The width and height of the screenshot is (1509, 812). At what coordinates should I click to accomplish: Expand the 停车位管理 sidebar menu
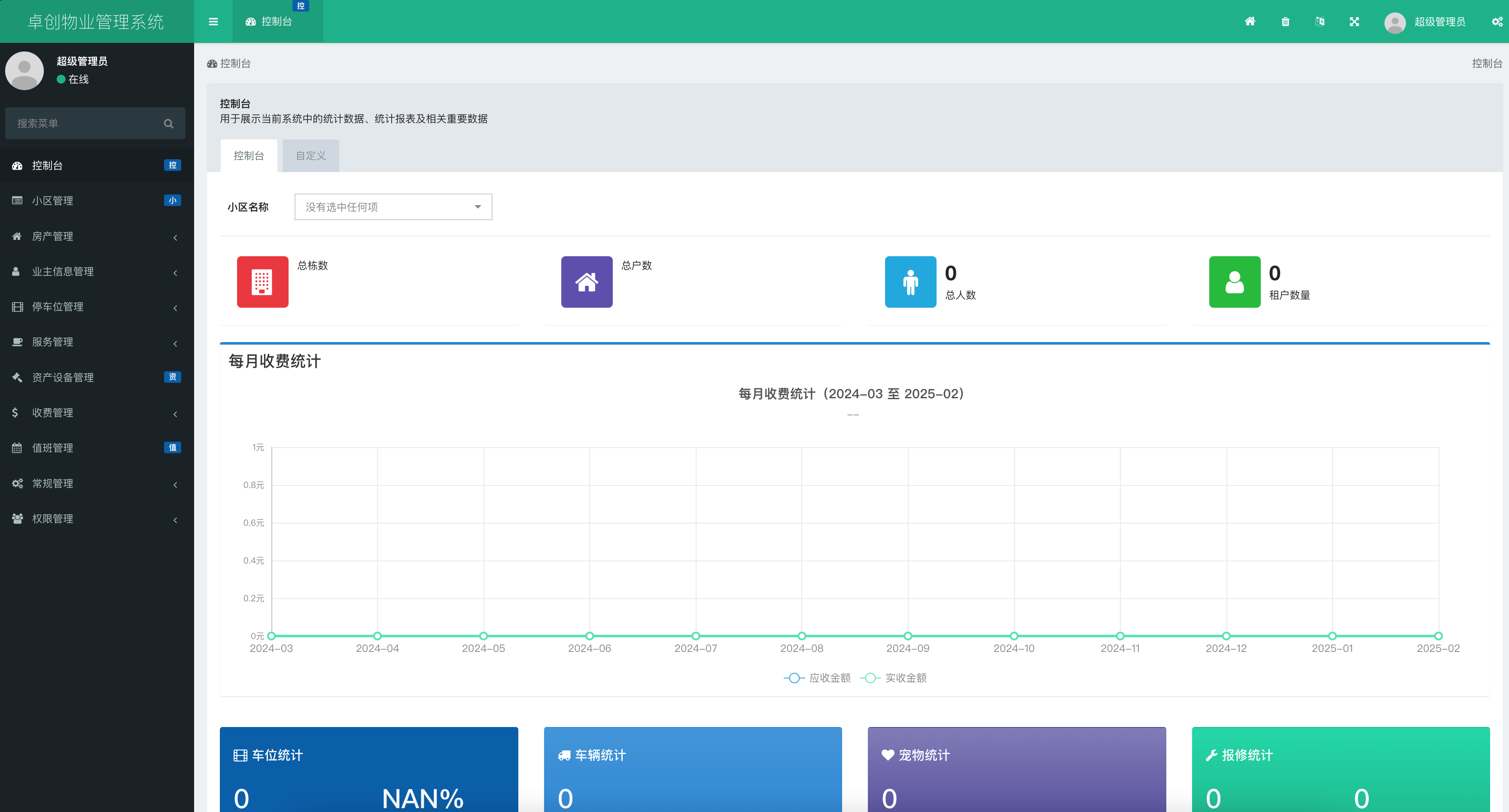click(97, 307)
